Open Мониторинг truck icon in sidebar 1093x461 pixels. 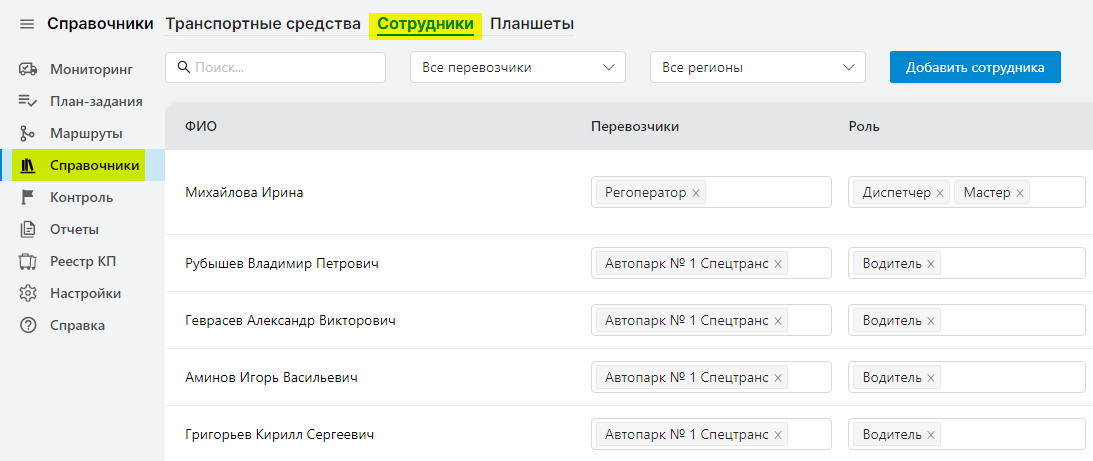click(28, 69)
